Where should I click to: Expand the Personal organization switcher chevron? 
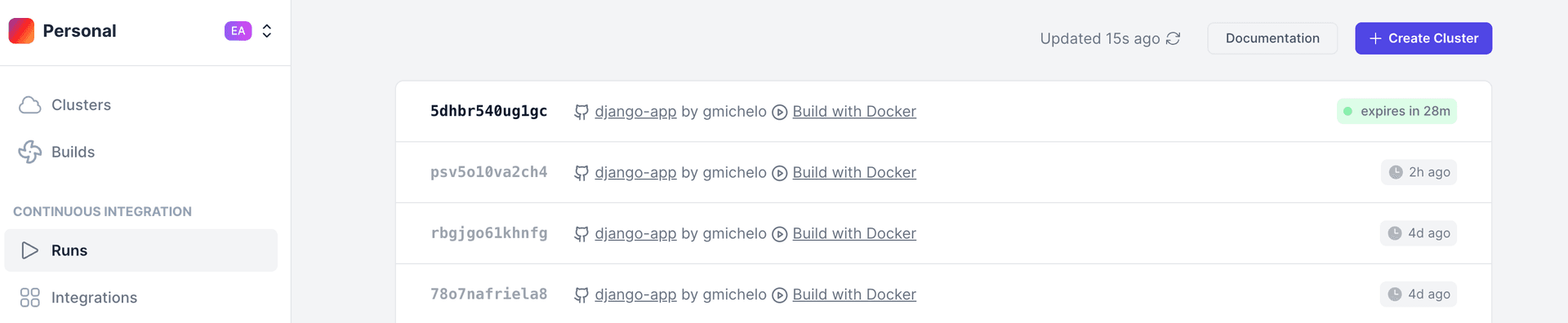(267, 31)
